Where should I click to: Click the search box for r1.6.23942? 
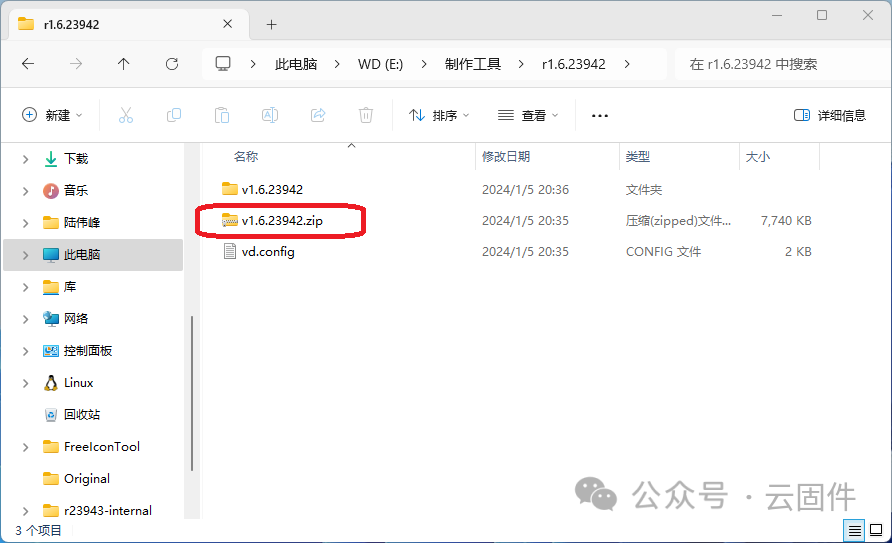coord(782,64)
